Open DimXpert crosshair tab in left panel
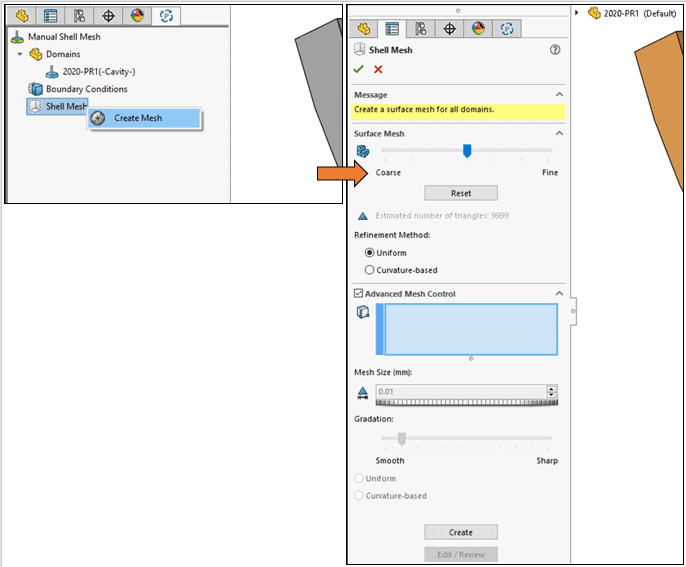This screenshot has width=686, height=567. click(x=108, y=16)
